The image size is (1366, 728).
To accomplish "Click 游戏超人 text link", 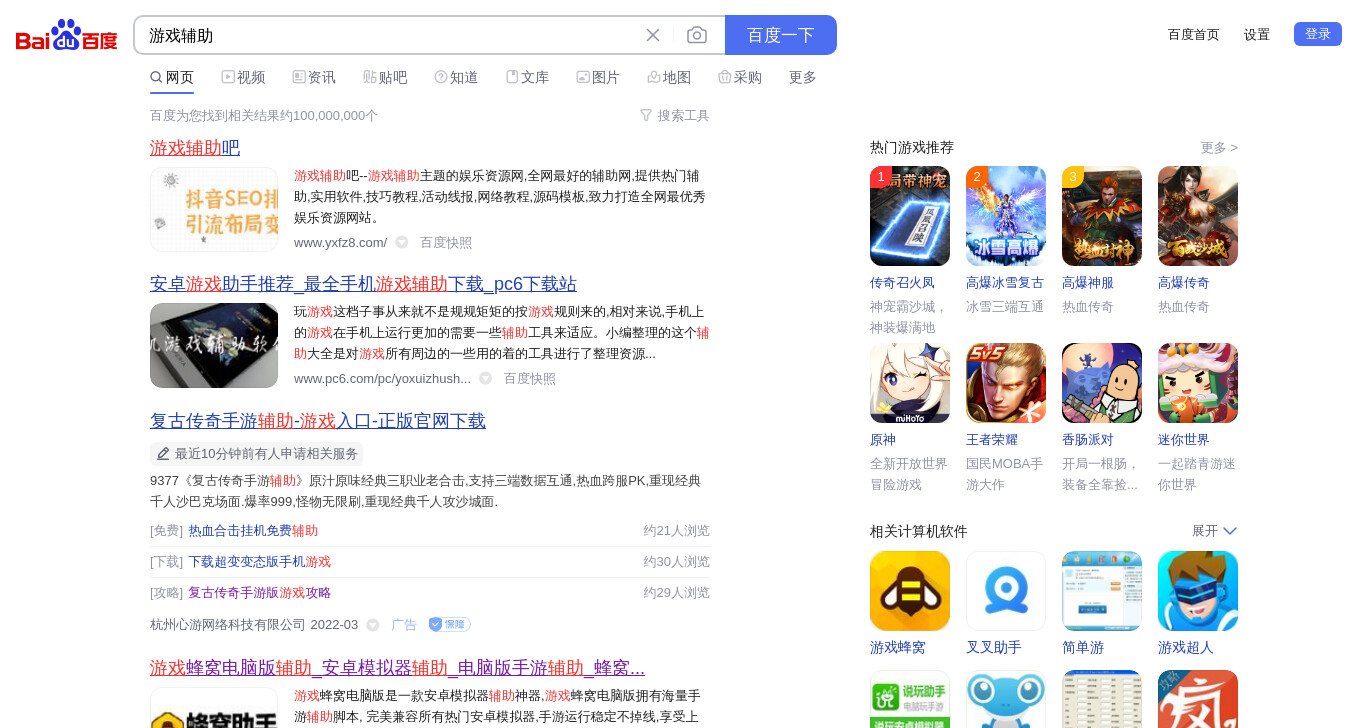I will 1186,648.
